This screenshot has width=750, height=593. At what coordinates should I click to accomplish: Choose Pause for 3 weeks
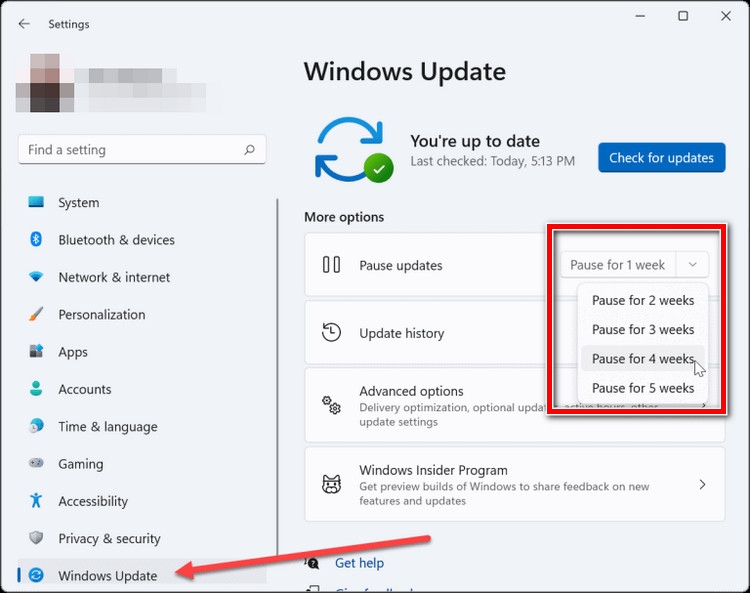pos(643,329)
